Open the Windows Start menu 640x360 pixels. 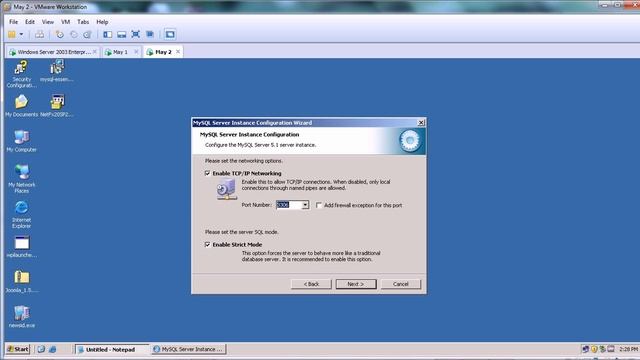point(18,349)
